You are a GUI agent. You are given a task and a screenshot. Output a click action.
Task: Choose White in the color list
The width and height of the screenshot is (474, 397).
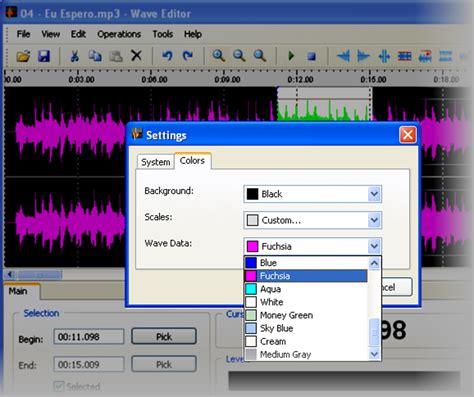point(306,302)
